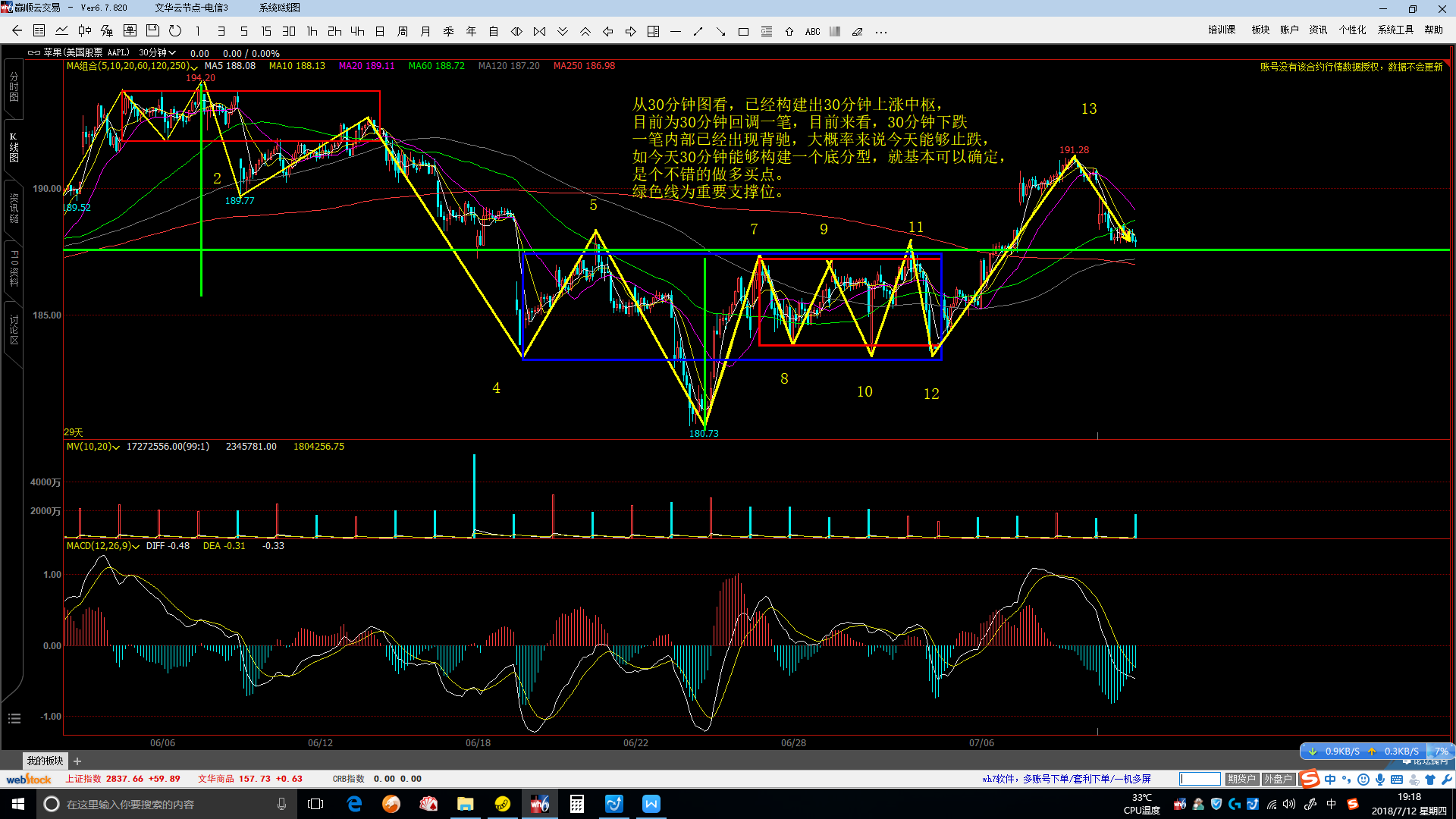Switch to the 1-minute period
Image resolution: width=1456 pixels, height=819 pixels.
pos(198,31)
